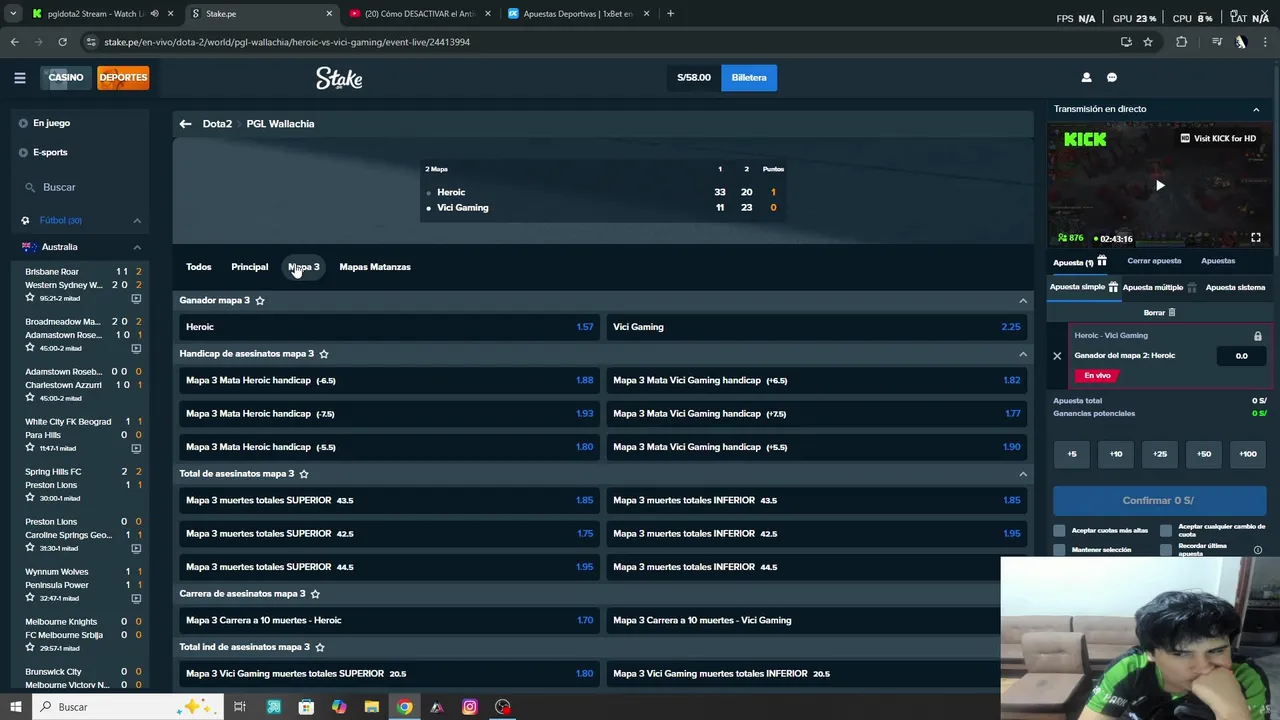1280x720 pixels.
Task: Collapse the Fútbol (30) section
Action: point(137,220)
